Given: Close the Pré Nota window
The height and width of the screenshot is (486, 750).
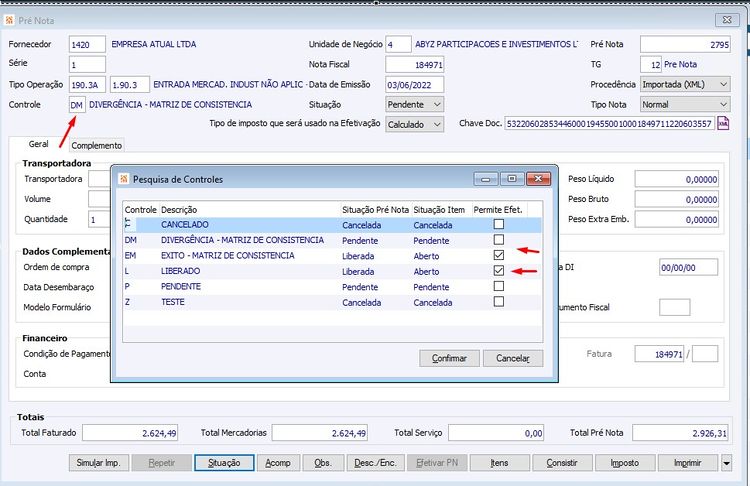Looking at the screenshot, I should coord(727,20).
